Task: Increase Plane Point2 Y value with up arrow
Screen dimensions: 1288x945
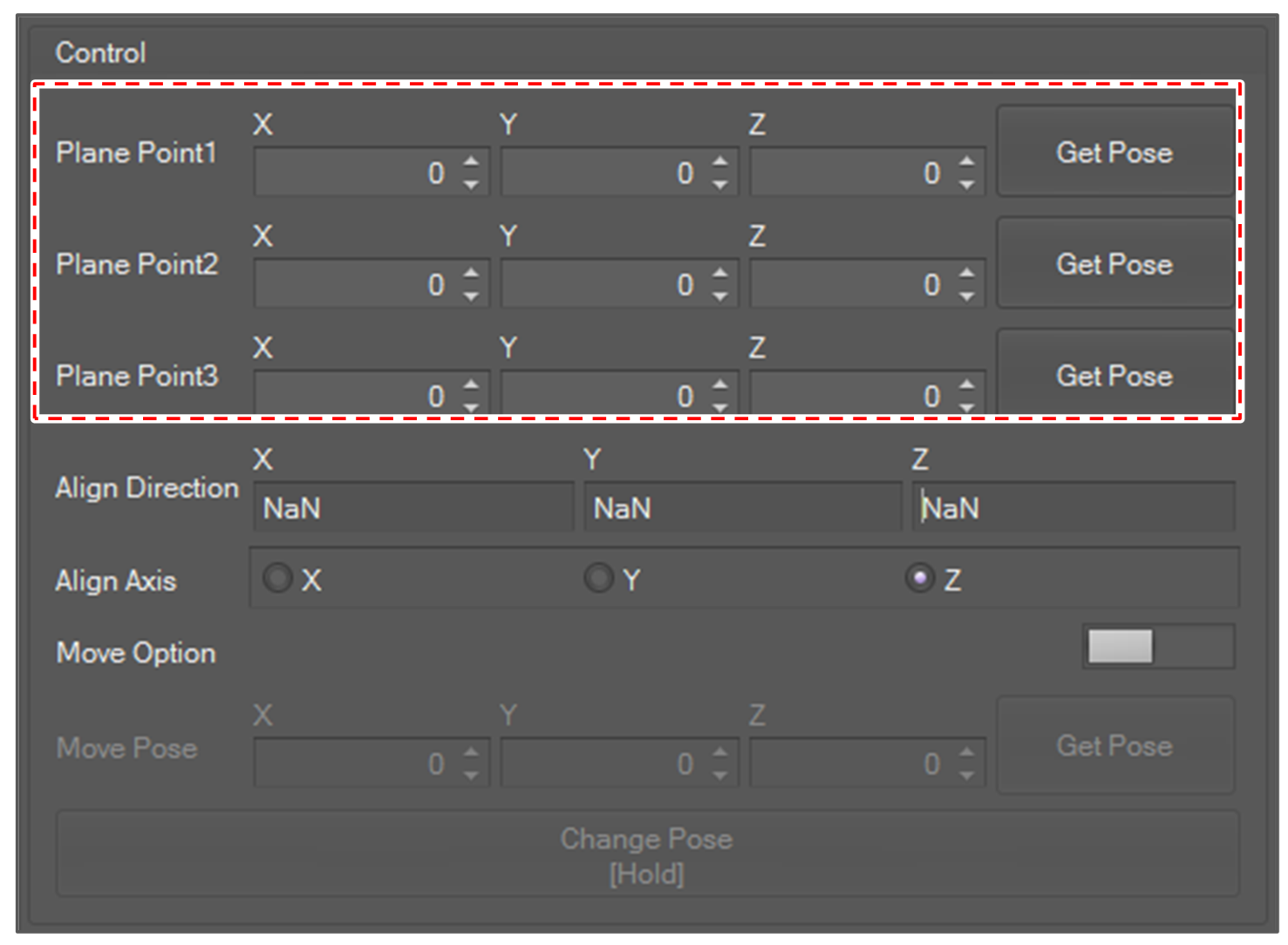Action: tap(719, 273)
